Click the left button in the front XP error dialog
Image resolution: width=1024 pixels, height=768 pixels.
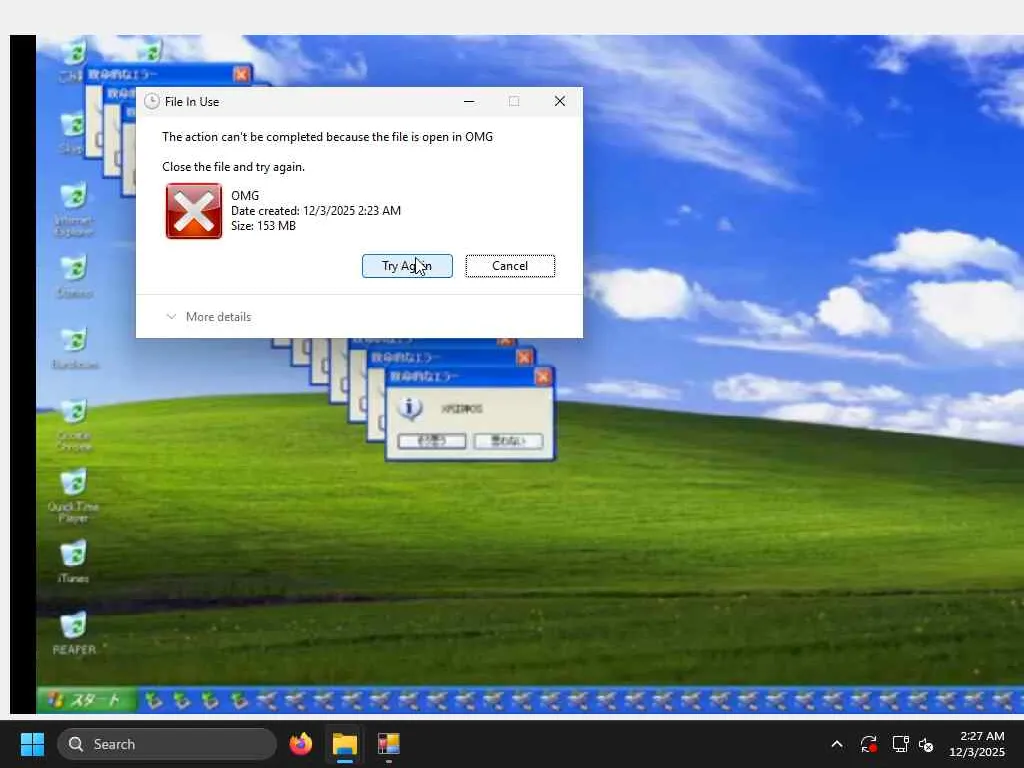coord(432,441)
